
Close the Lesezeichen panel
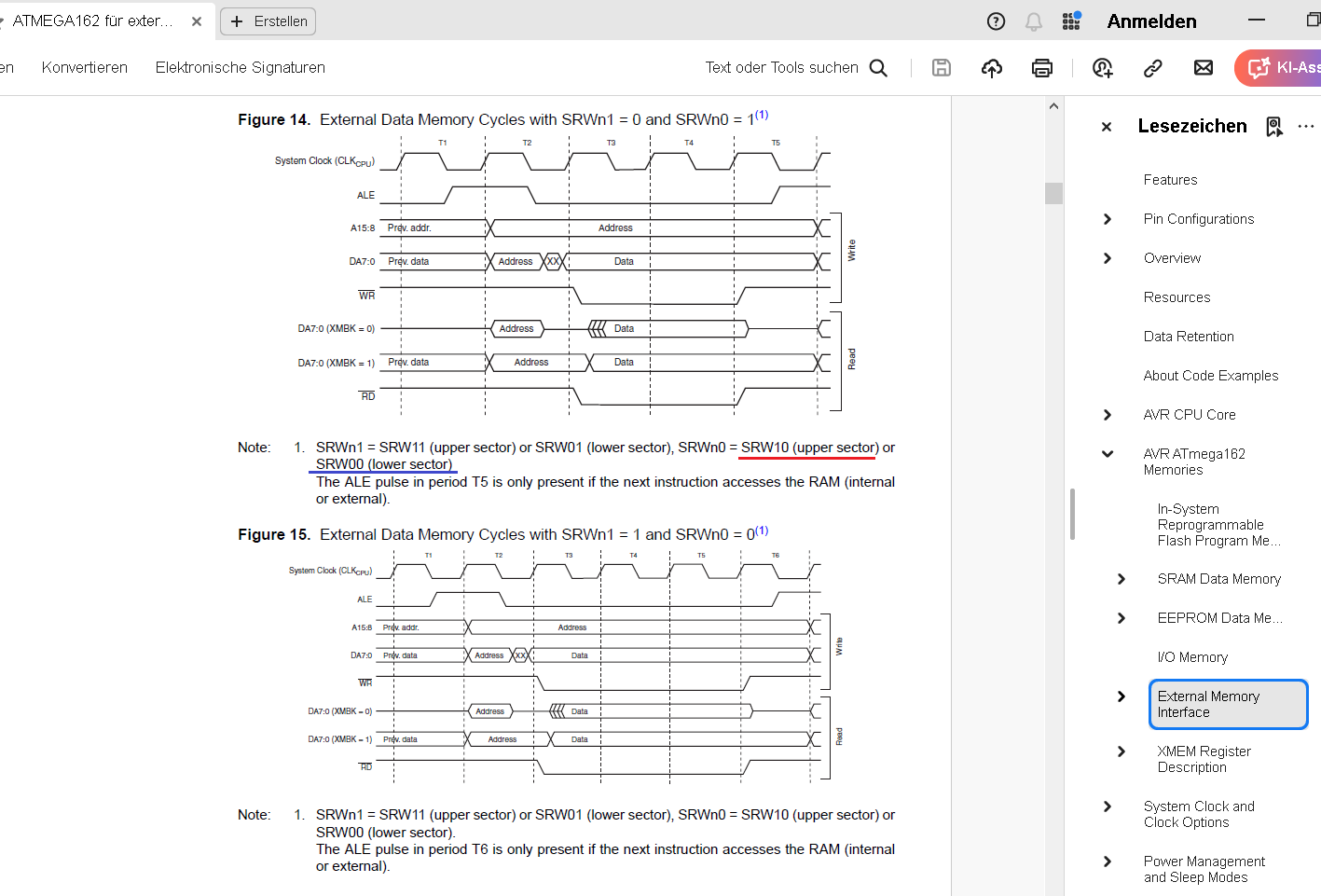tap(1107, 127)
